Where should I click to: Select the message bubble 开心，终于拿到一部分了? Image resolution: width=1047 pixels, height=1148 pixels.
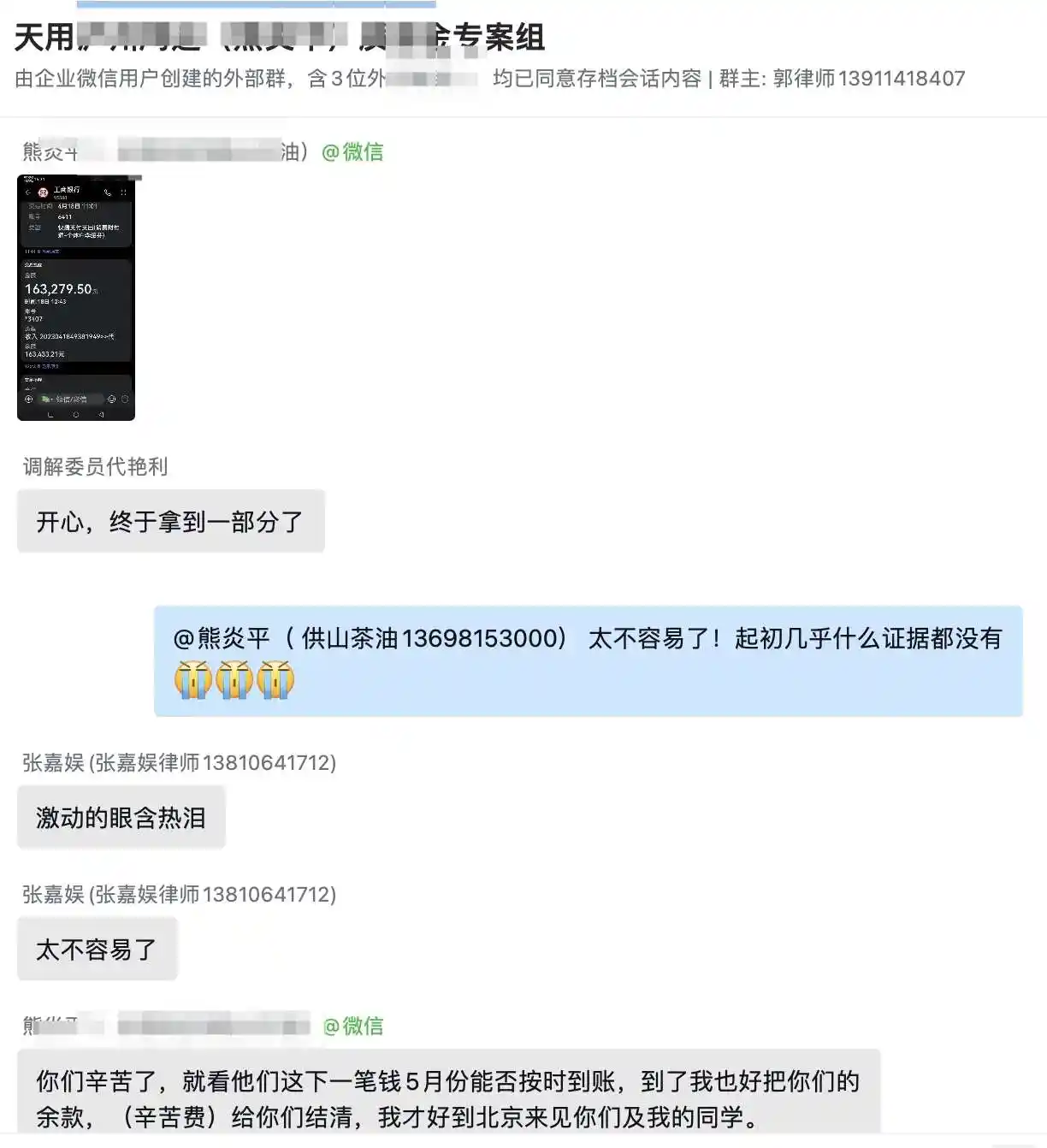(x=171, y=521)
